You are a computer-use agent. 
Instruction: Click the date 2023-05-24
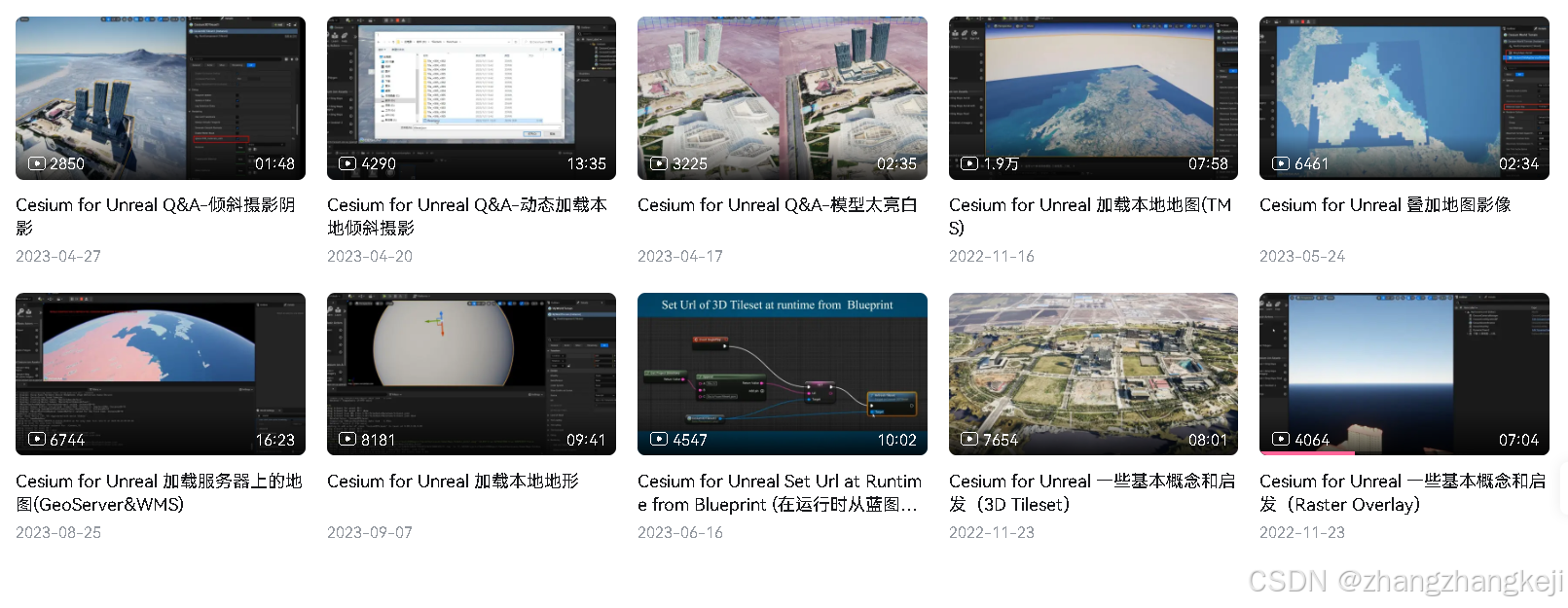[1302, 256]
